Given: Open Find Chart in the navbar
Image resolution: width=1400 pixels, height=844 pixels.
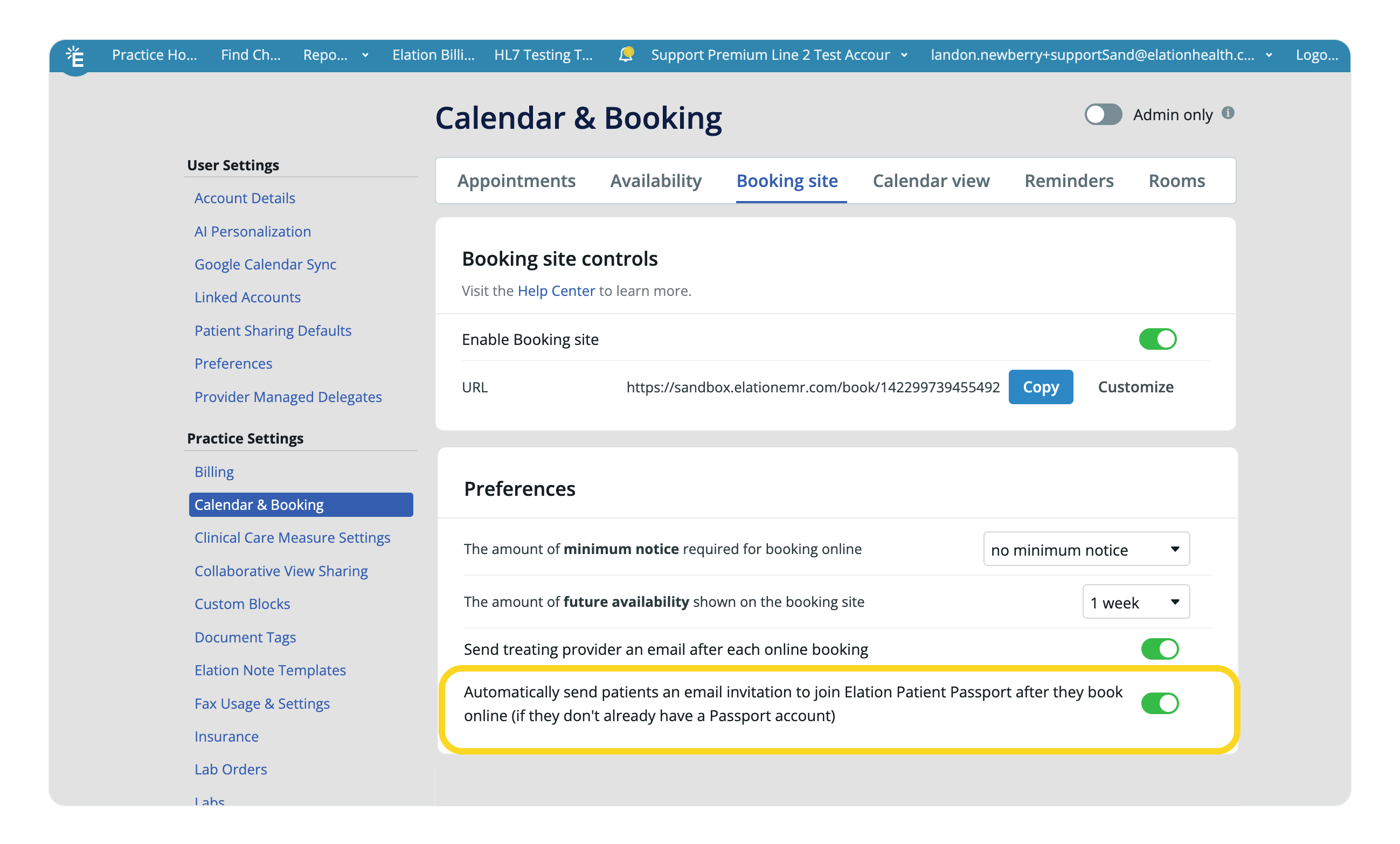Looking at the screenshot, I should [x=251, y=55].
